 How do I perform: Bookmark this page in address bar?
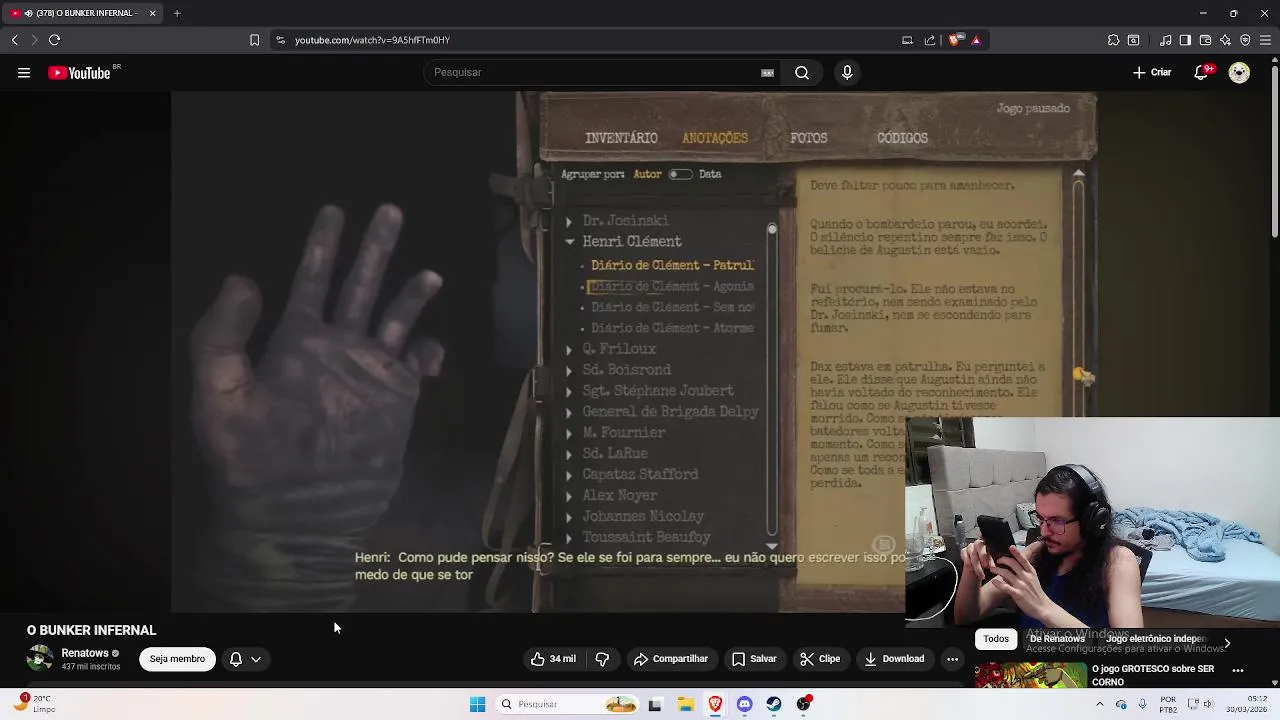tap(254, 40)
